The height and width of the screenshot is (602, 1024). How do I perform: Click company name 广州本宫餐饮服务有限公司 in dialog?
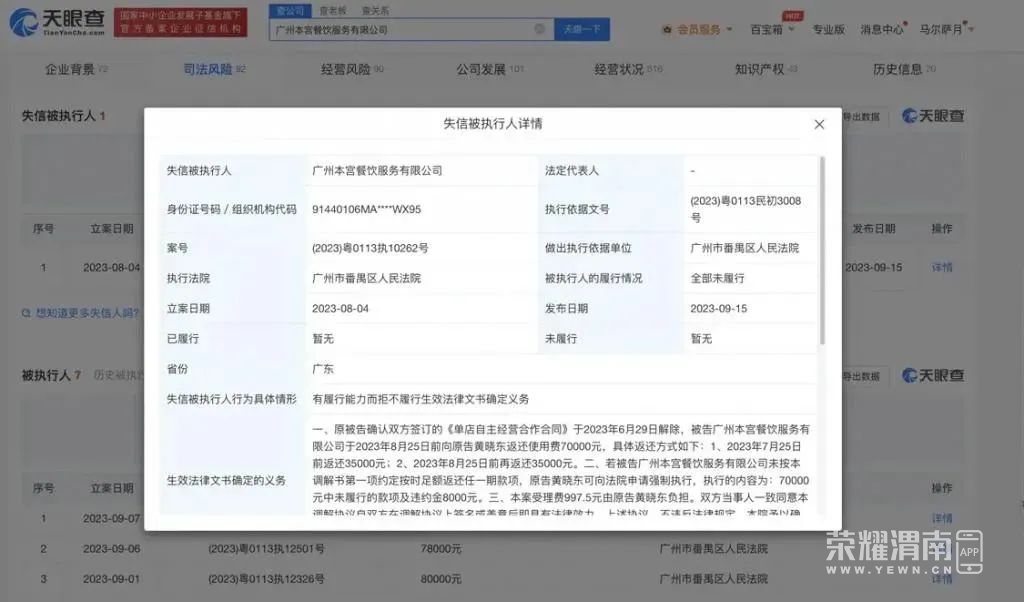[x=377, y=170]
